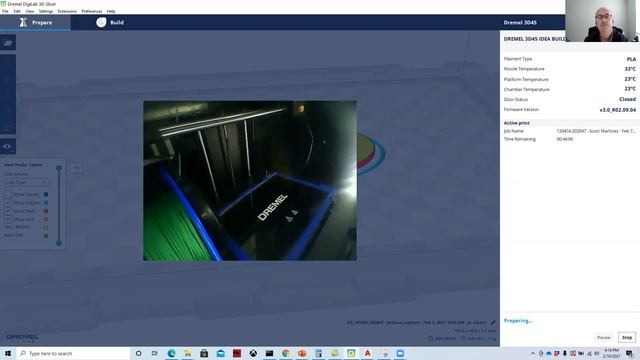
Task: Expand the system tray hidden icons chevron
Action: coord(533,353)
